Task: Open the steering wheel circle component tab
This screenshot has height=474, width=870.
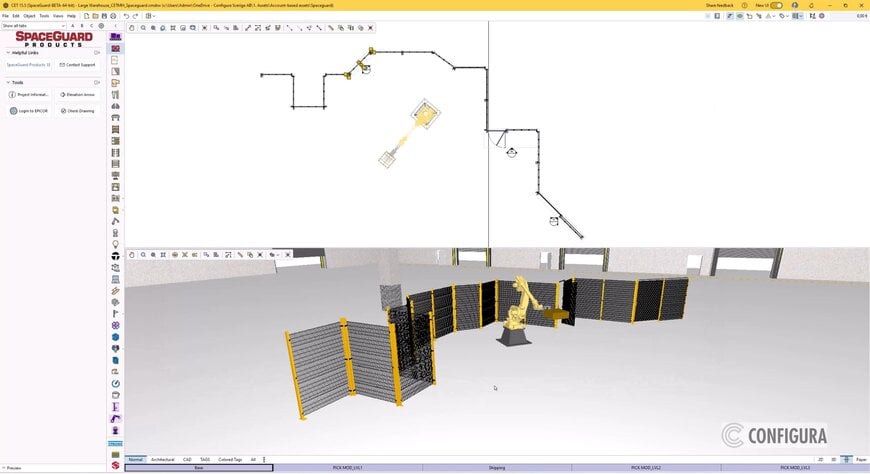Action: (115, 256)
